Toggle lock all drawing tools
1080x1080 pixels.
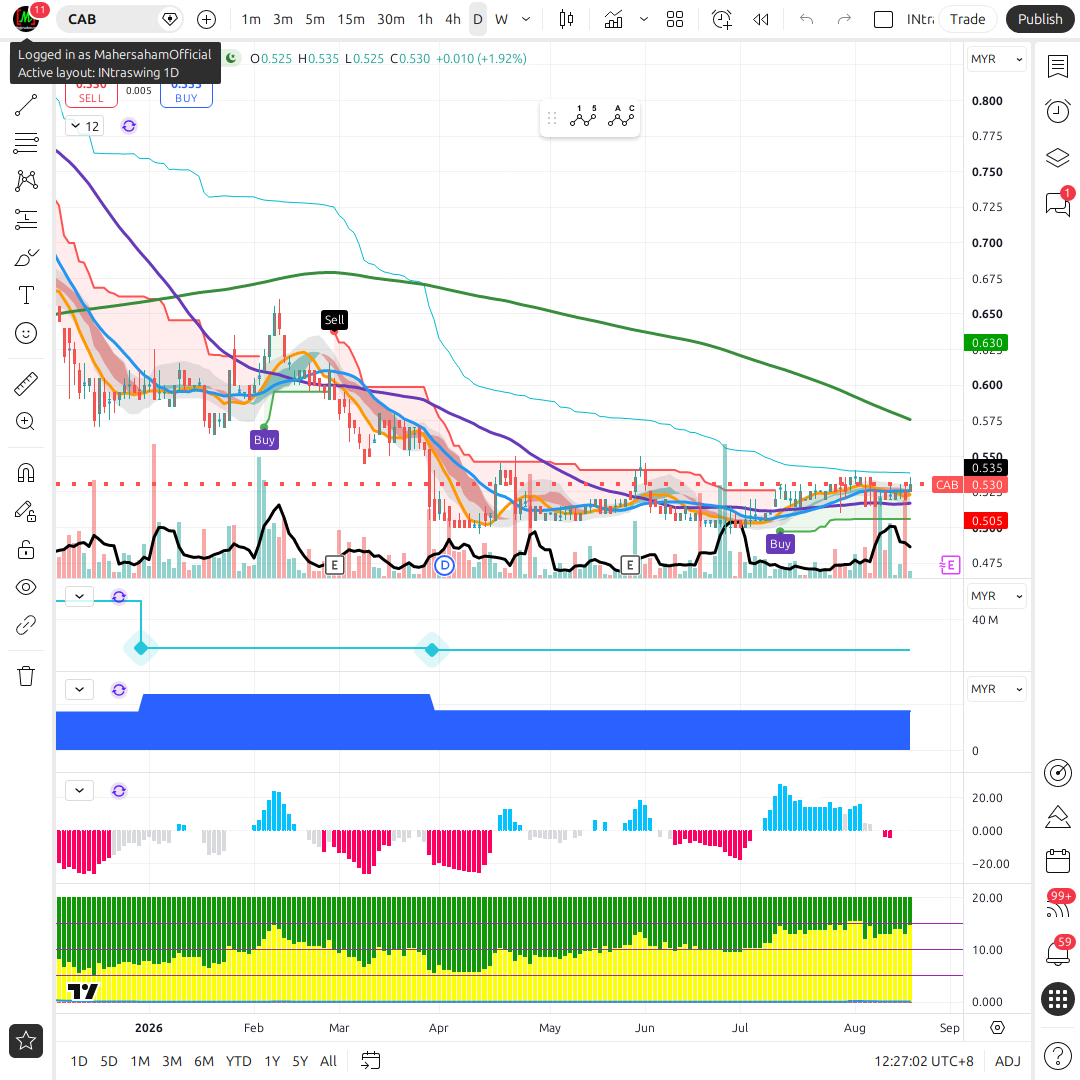tap(26, 550)
